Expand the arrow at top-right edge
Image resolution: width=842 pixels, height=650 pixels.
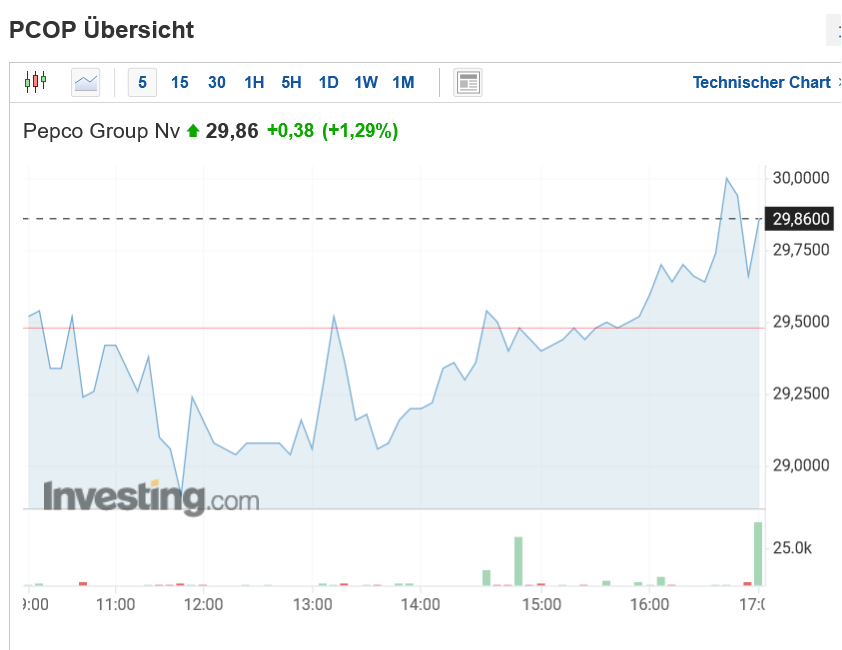[x=834, y=31]
